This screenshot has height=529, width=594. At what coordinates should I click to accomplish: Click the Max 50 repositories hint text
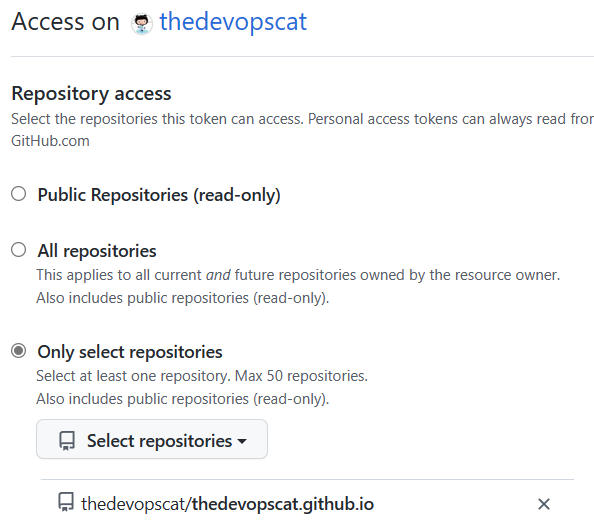coord(301,376)
